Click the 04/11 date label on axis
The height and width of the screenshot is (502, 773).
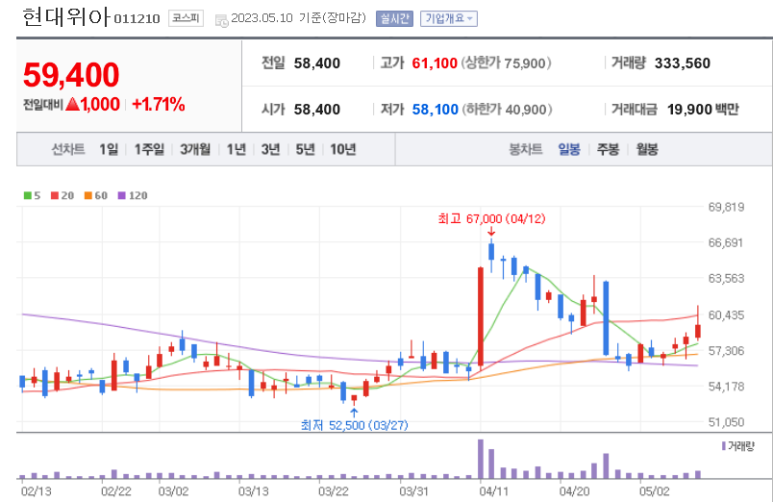[x=493, y=492]
